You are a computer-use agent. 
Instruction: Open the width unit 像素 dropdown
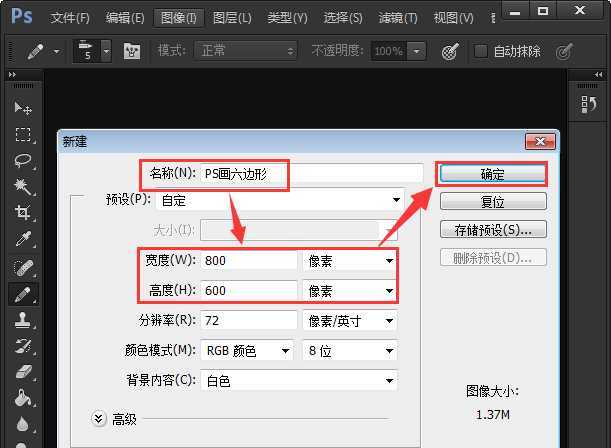click(350, 260)
